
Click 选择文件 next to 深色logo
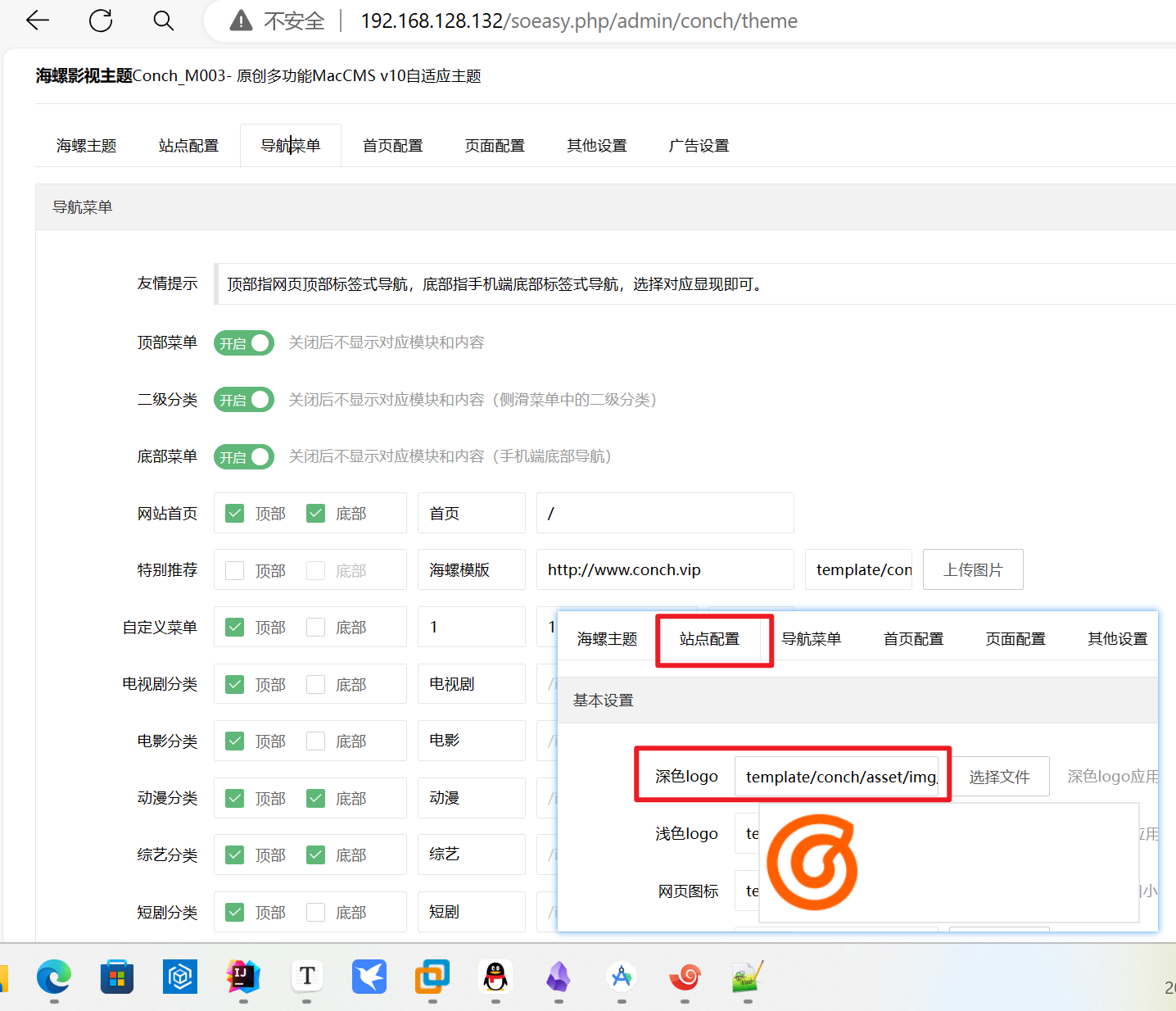coord(999,777)
